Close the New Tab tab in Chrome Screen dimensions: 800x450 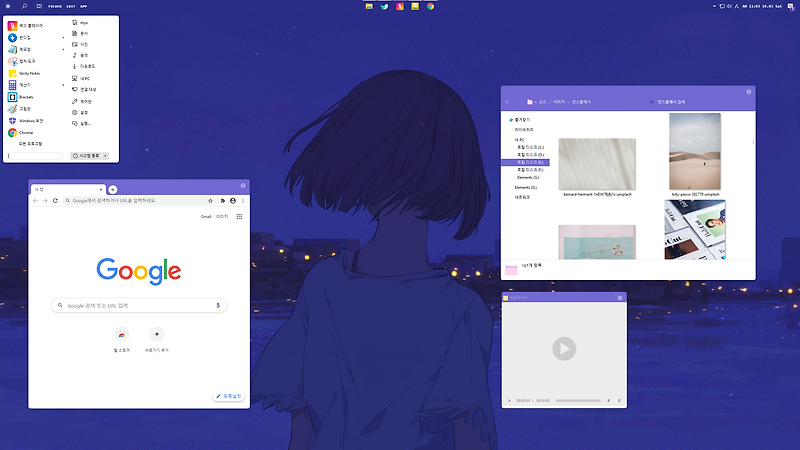101,189
